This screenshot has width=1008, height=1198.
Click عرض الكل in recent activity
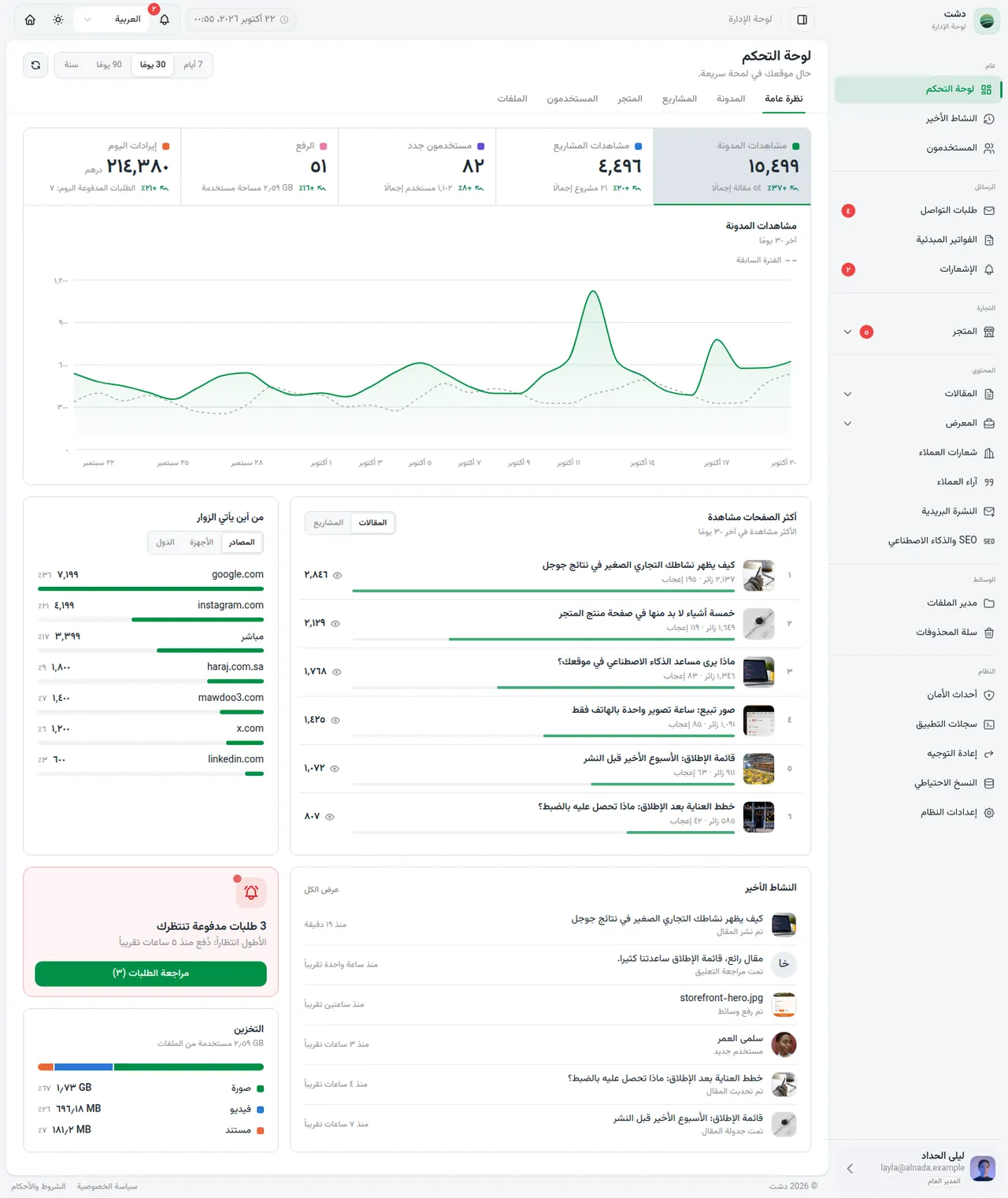point(321,890)
